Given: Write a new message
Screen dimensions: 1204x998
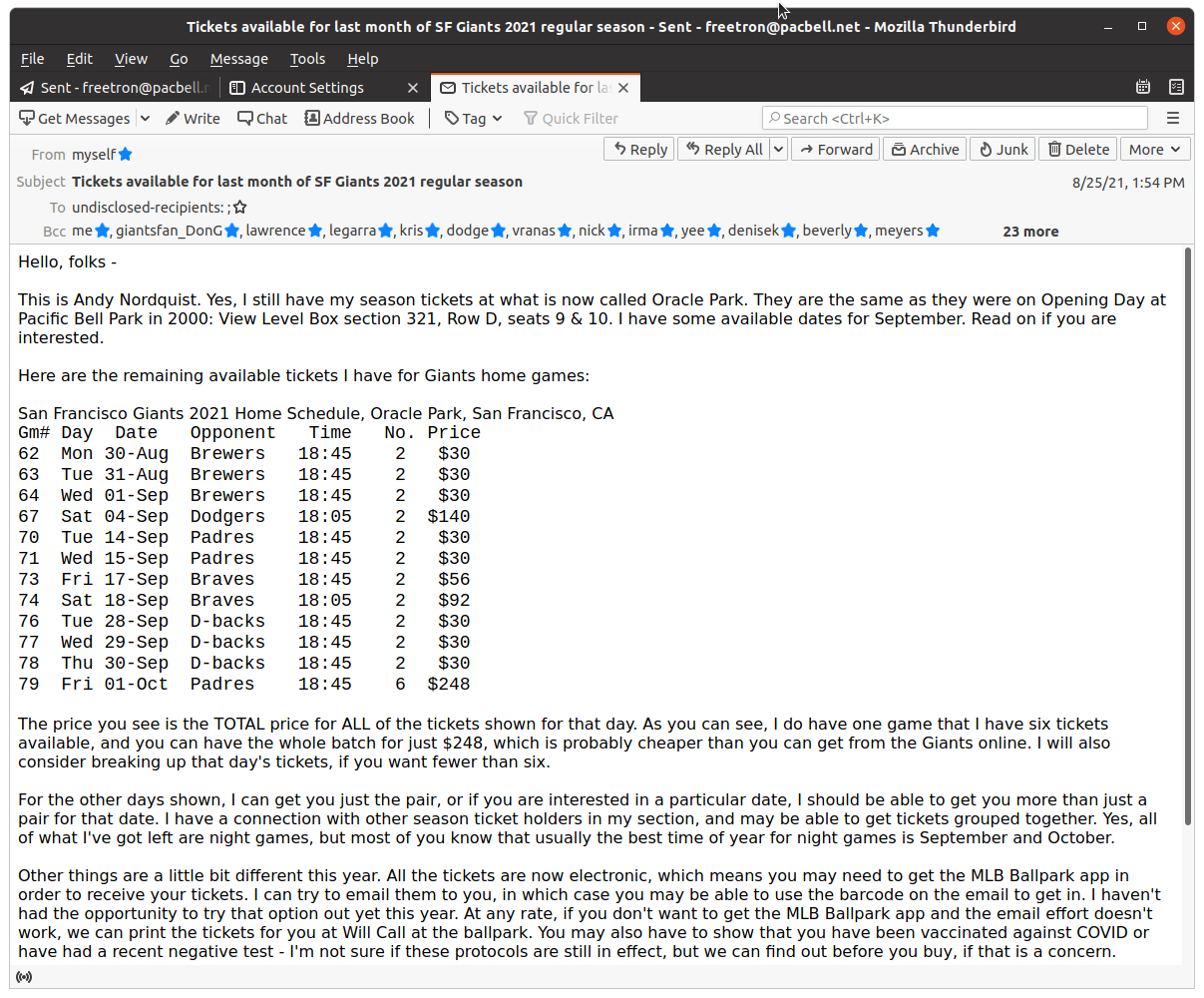Looking at the screenshot, I should [193, 119].
